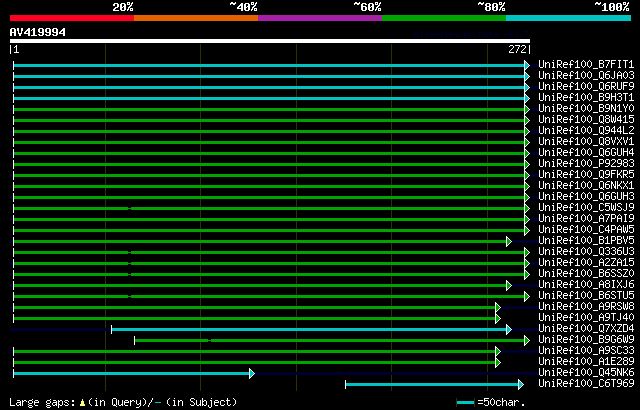Screen dimensions: 640x410
Task: Click the UniRef100_A2ZA15 label
Action: point(586,263)
